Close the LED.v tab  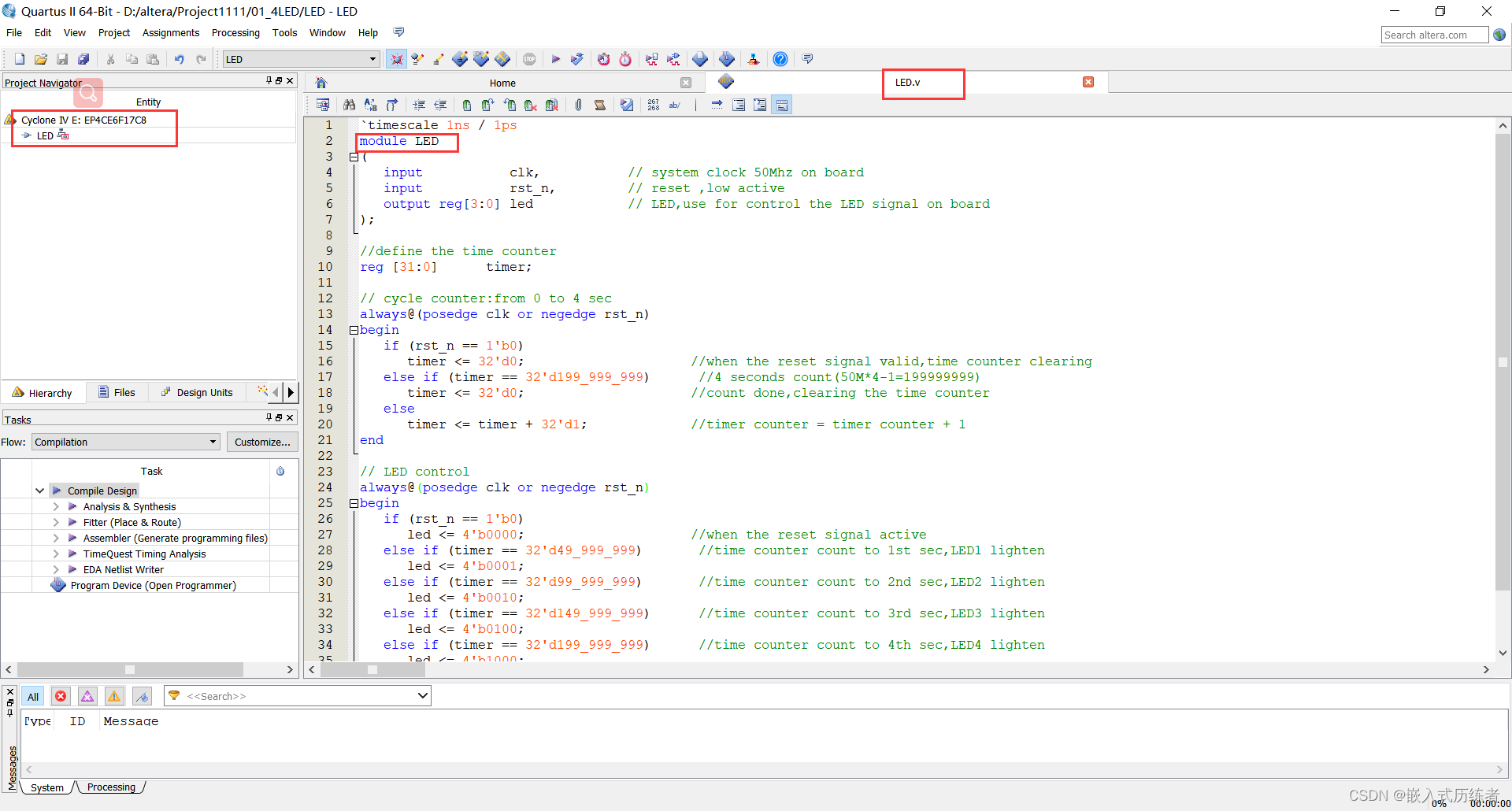1088,82
